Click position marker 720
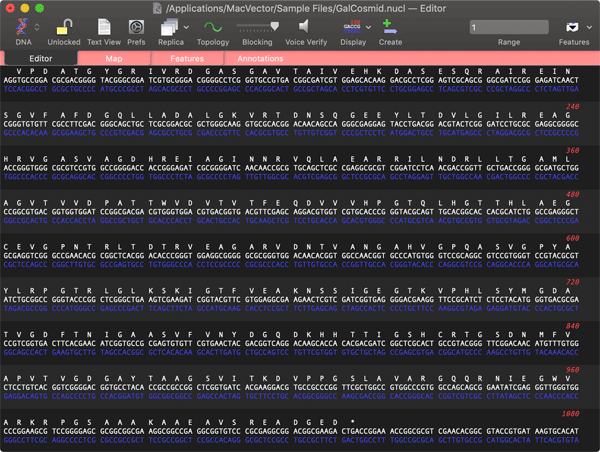The height and width of the screenshot is (452, 600). (x=572, y=282)
